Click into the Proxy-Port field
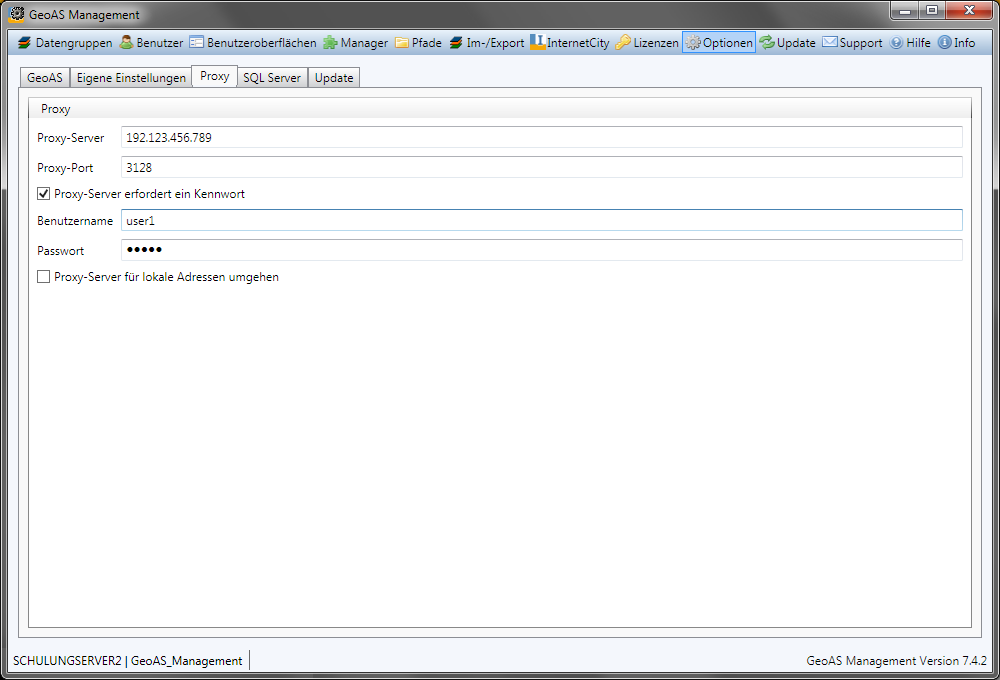1000x680 pixels. pos(541,168)
